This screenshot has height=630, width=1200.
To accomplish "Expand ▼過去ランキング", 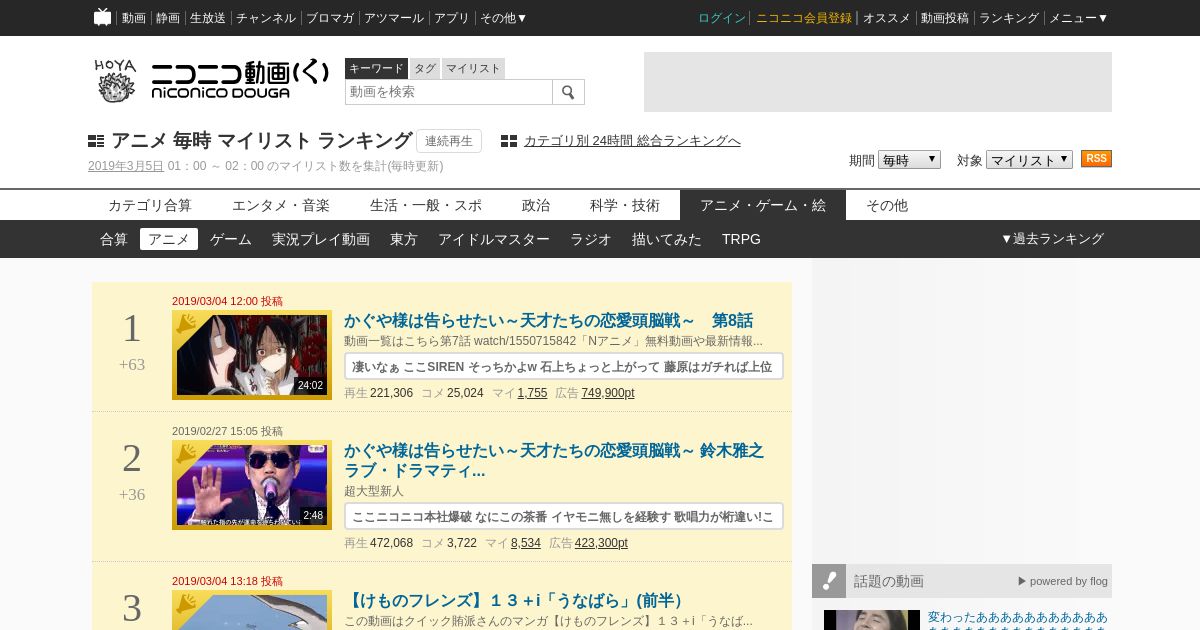I will 1052,239.
